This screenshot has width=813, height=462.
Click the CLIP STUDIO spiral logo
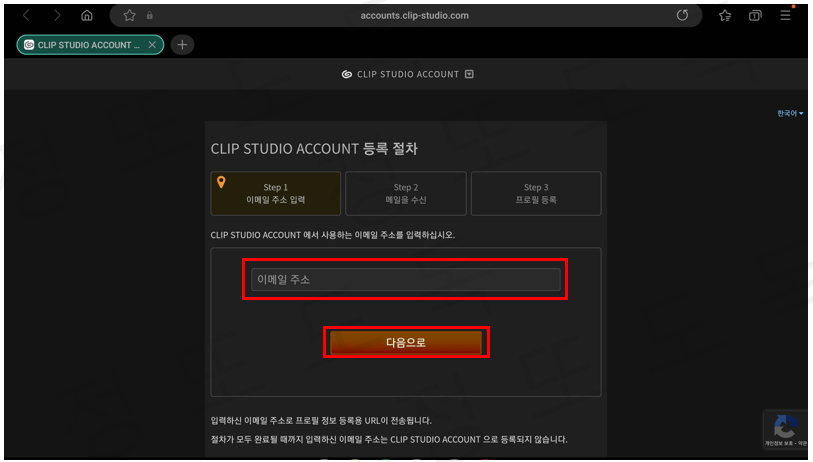(x=347, y=74)
